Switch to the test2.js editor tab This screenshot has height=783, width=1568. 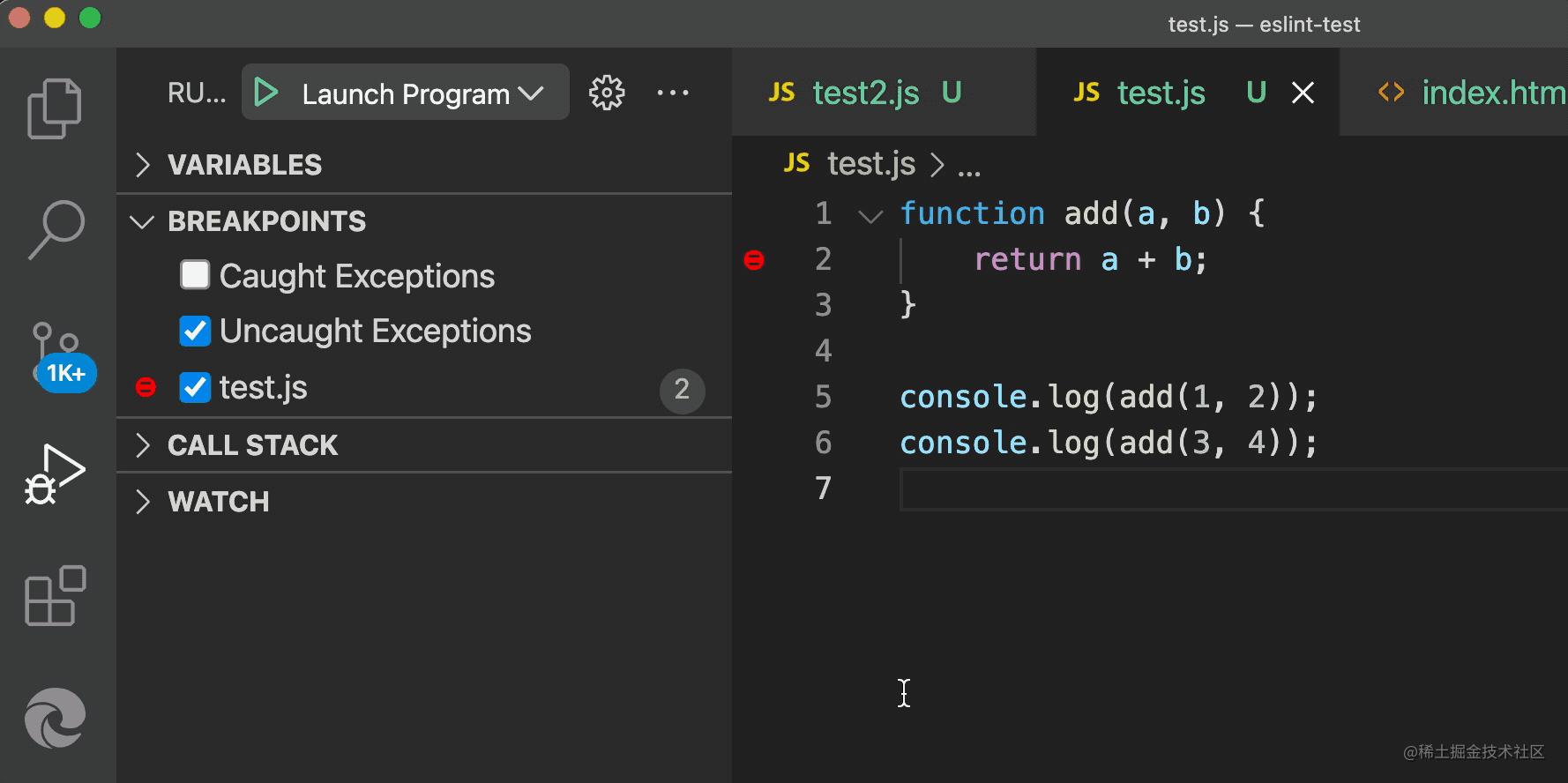[865, 93]
